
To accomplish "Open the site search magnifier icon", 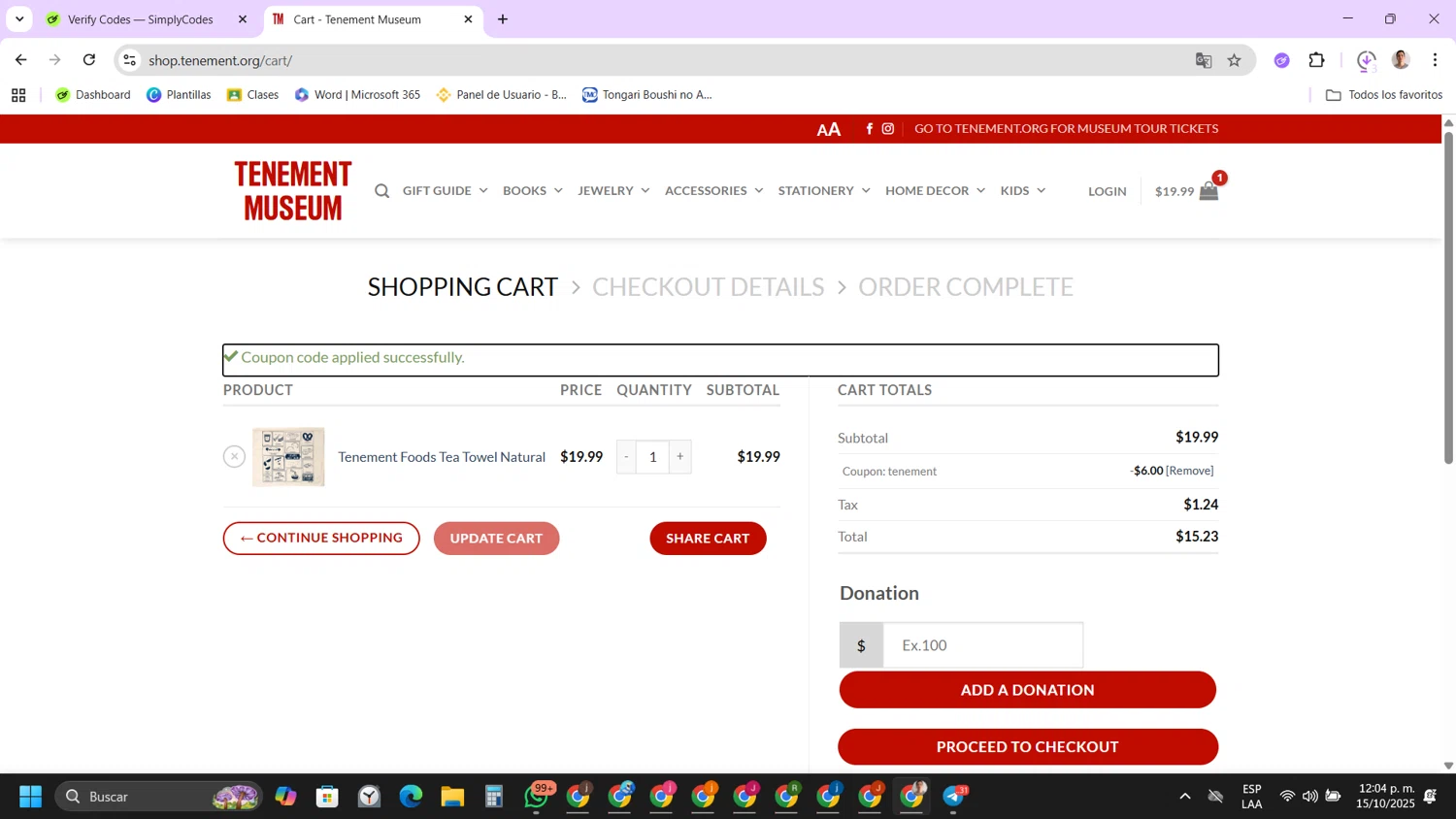I will pos(381,191).
